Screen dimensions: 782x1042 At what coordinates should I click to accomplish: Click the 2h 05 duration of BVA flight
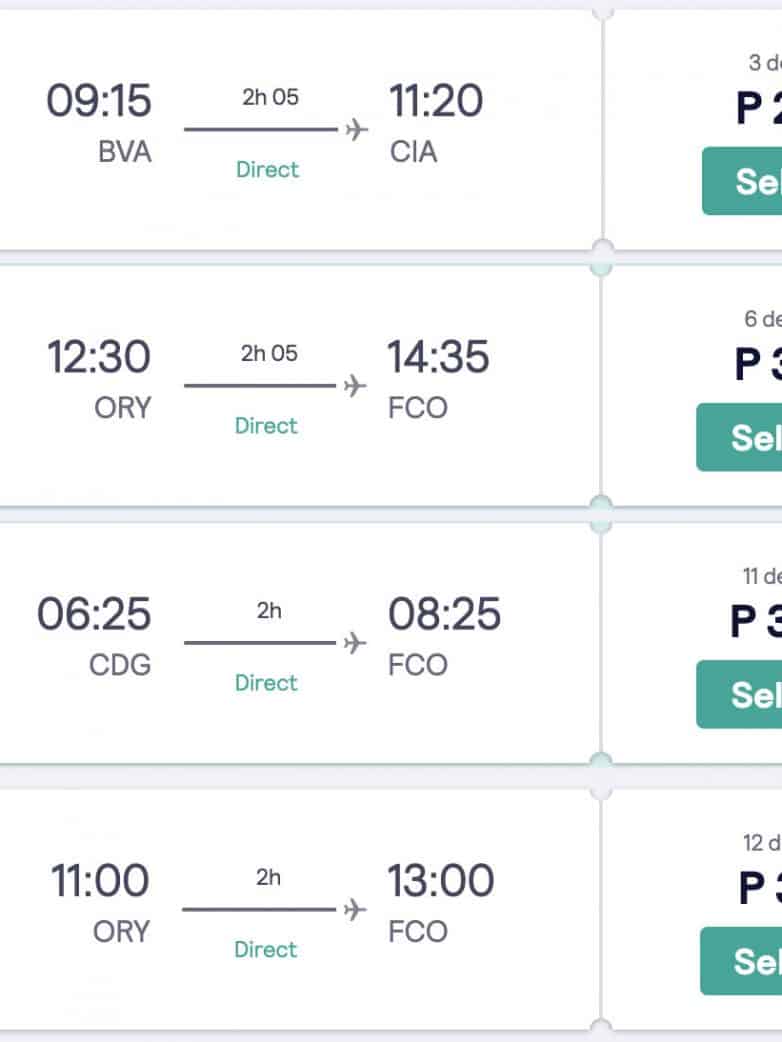coord(270,98)
